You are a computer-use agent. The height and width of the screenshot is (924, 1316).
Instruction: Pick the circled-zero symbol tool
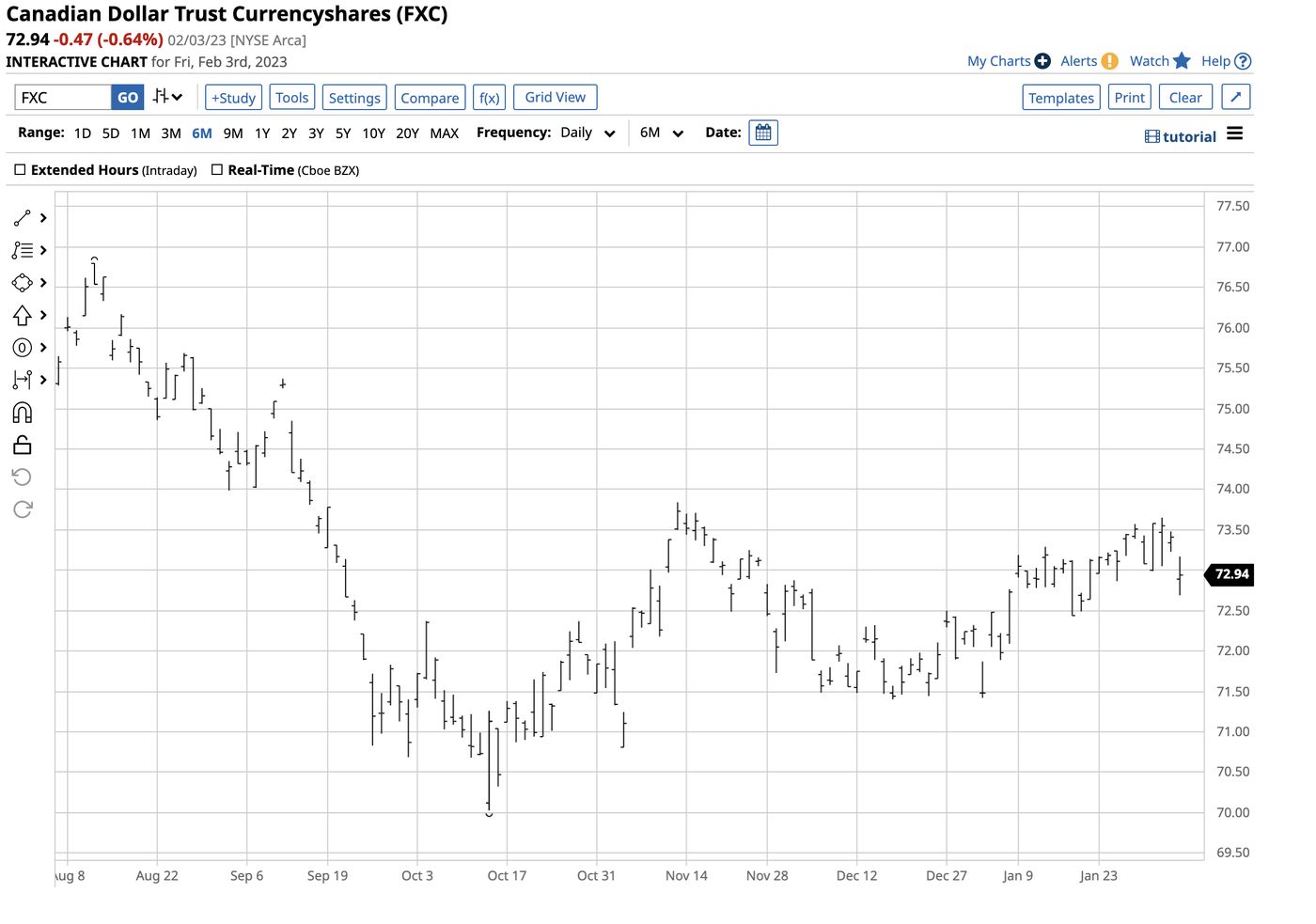pos(23,348)
